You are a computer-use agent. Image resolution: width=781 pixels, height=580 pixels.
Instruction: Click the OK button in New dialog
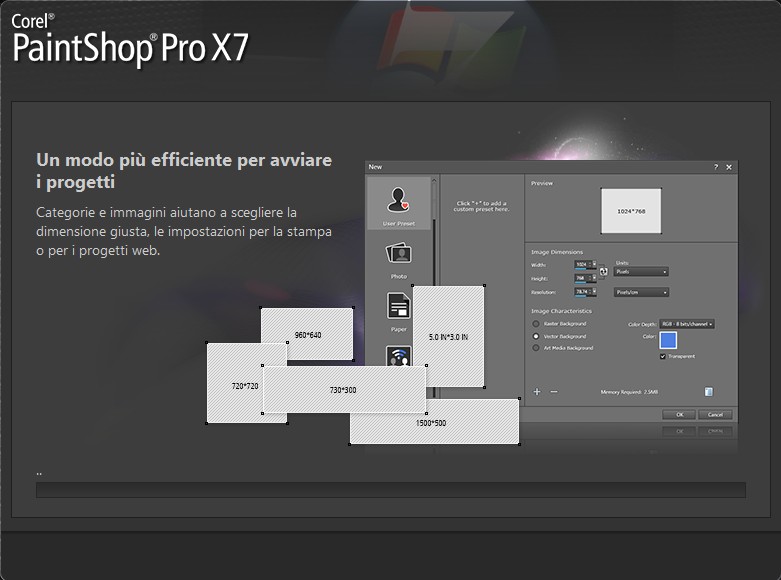click(679, 415)
